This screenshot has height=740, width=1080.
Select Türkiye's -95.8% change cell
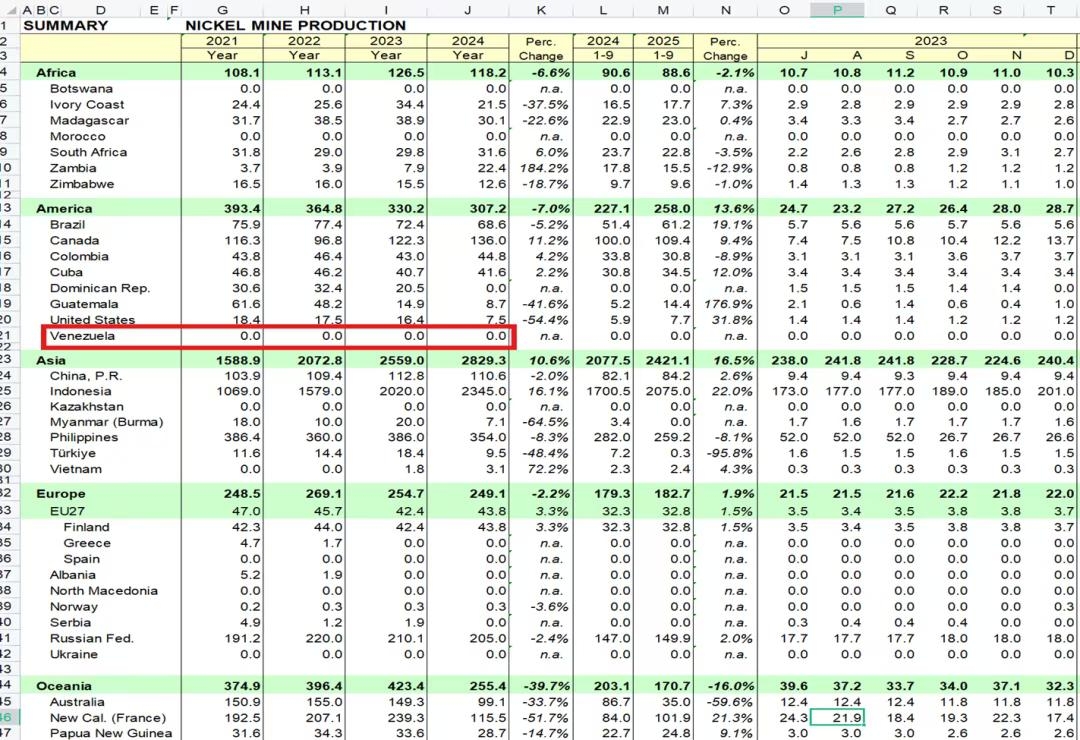click(725, 454)
